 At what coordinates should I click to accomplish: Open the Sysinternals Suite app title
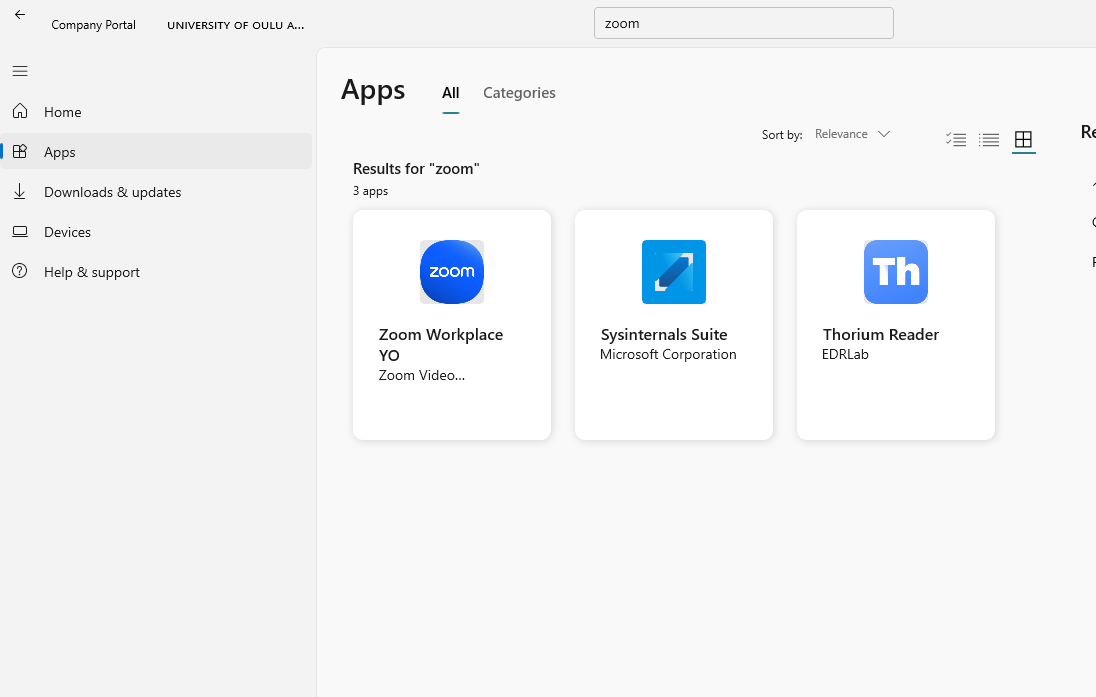(x=664, y=335)
